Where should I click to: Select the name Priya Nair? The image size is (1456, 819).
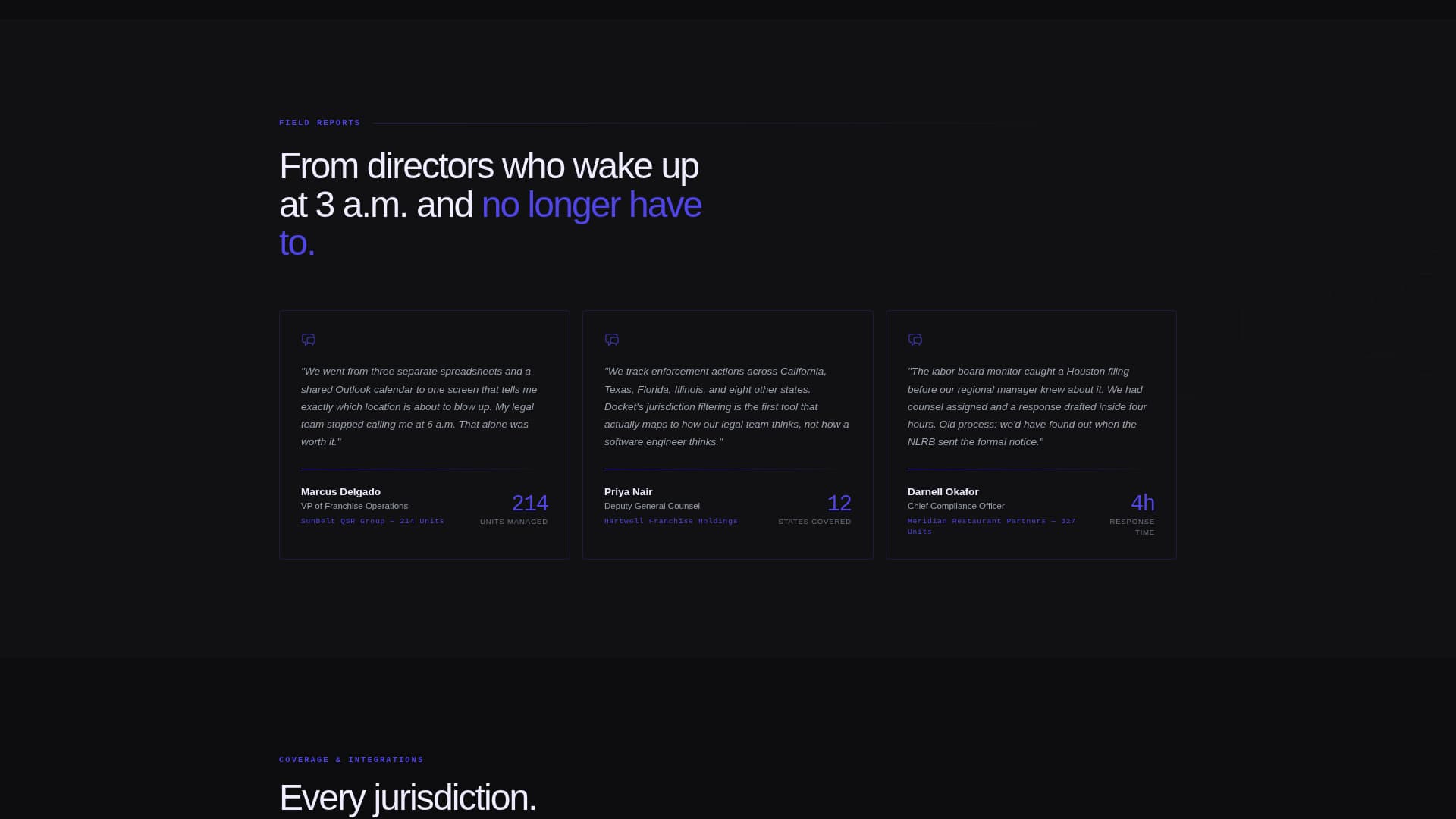pyautogui.click(x=628, y=492)
